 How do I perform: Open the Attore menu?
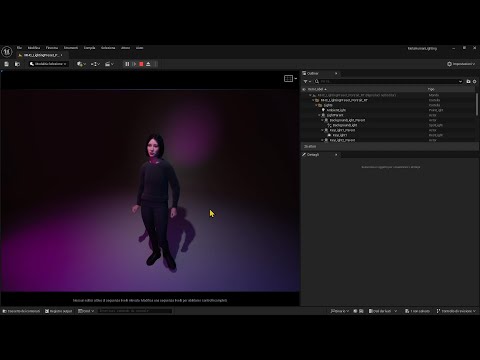point(125,48)
